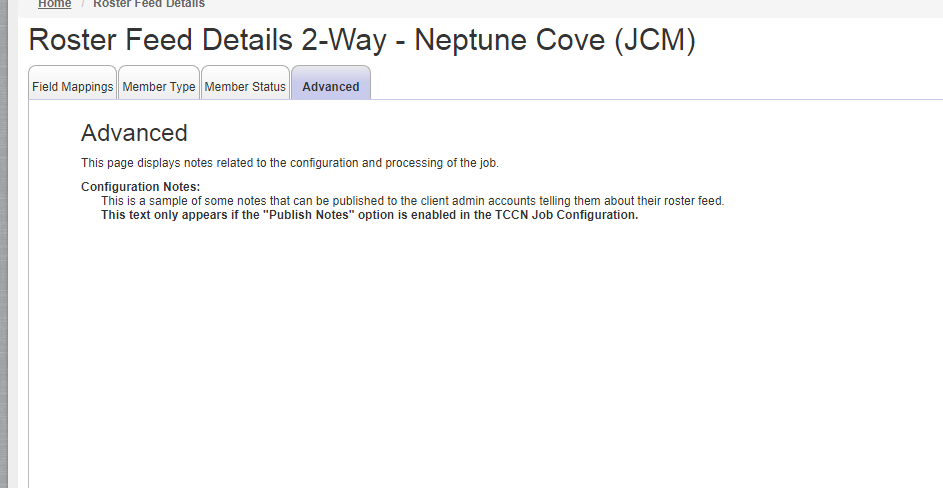Click "Neptune Cove" in the page title

coord(509,40)
